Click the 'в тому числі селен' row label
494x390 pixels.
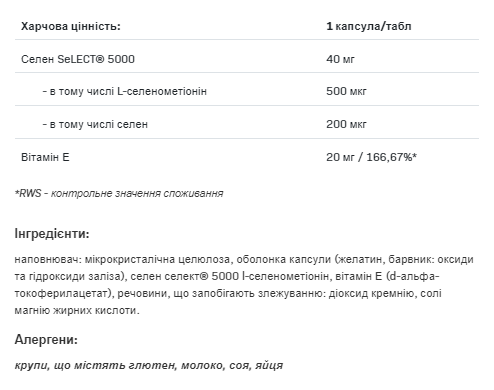click(95, 124)
